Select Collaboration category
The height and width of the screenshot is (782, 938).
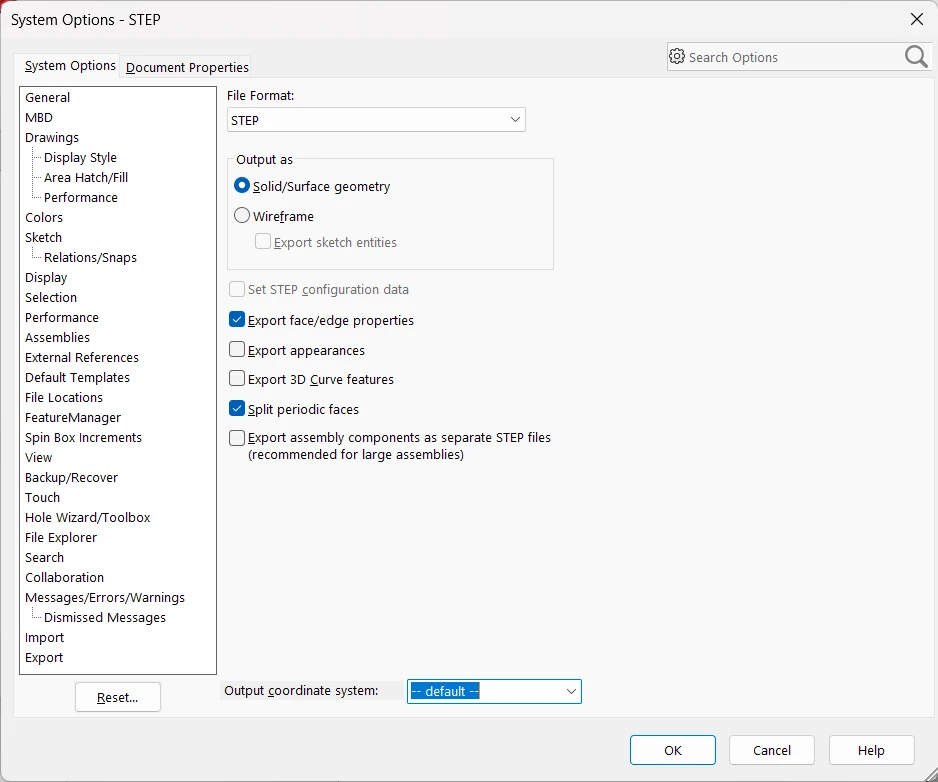click(x=65, y=577)
